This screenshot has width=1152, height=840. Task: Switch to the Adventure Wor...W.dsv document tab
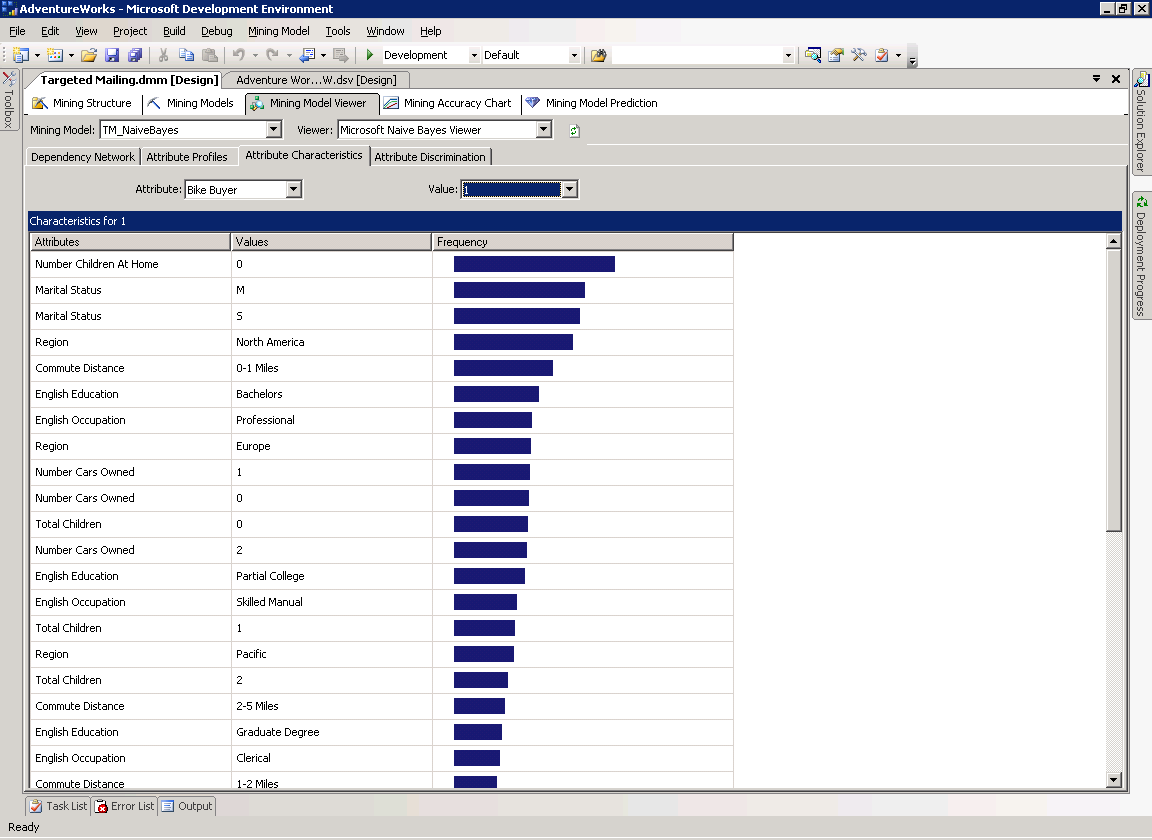(316, 79)
